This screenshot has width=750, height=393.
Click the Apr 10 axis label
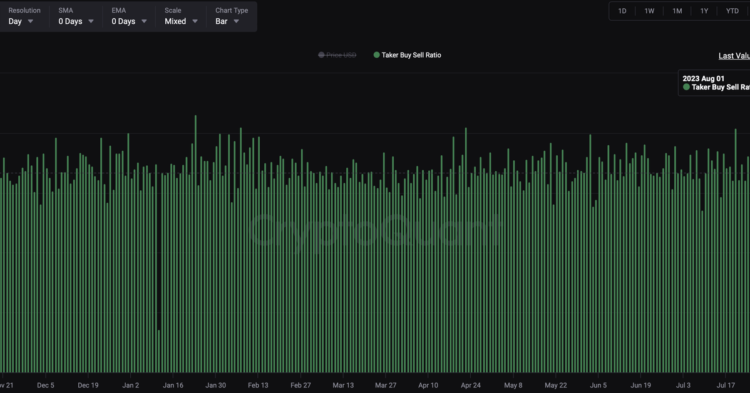428,385
